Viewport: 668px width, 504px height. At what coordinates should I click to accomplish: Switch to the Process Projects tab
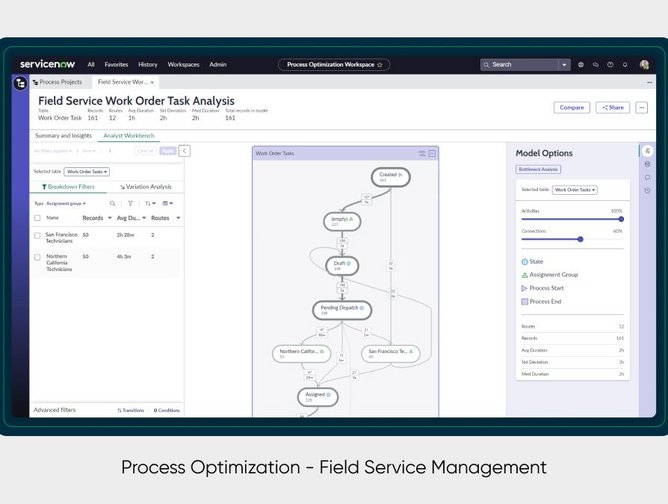tap(58, 82)
